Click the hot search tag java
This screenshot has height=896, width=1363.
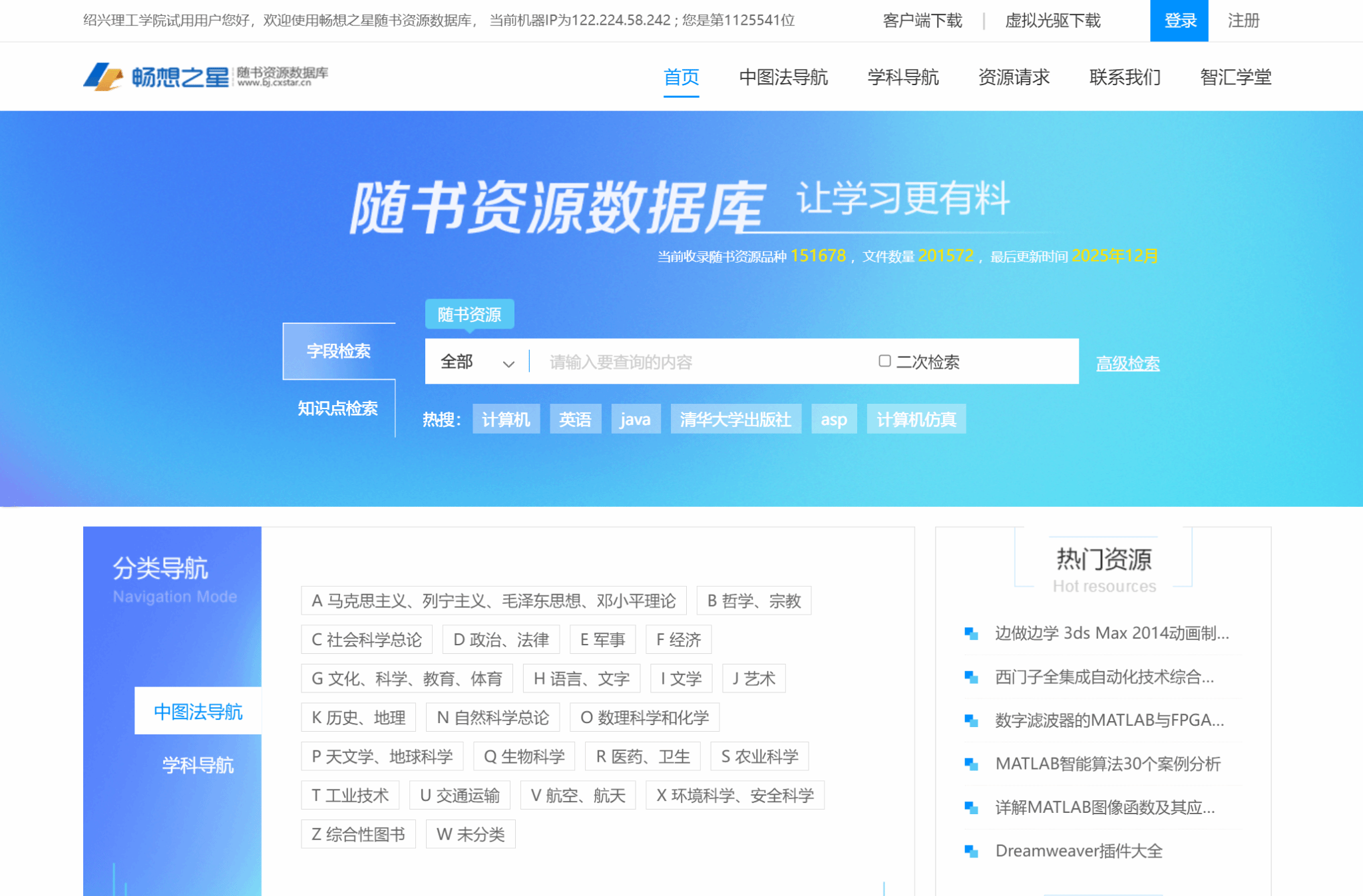(635, 419)
